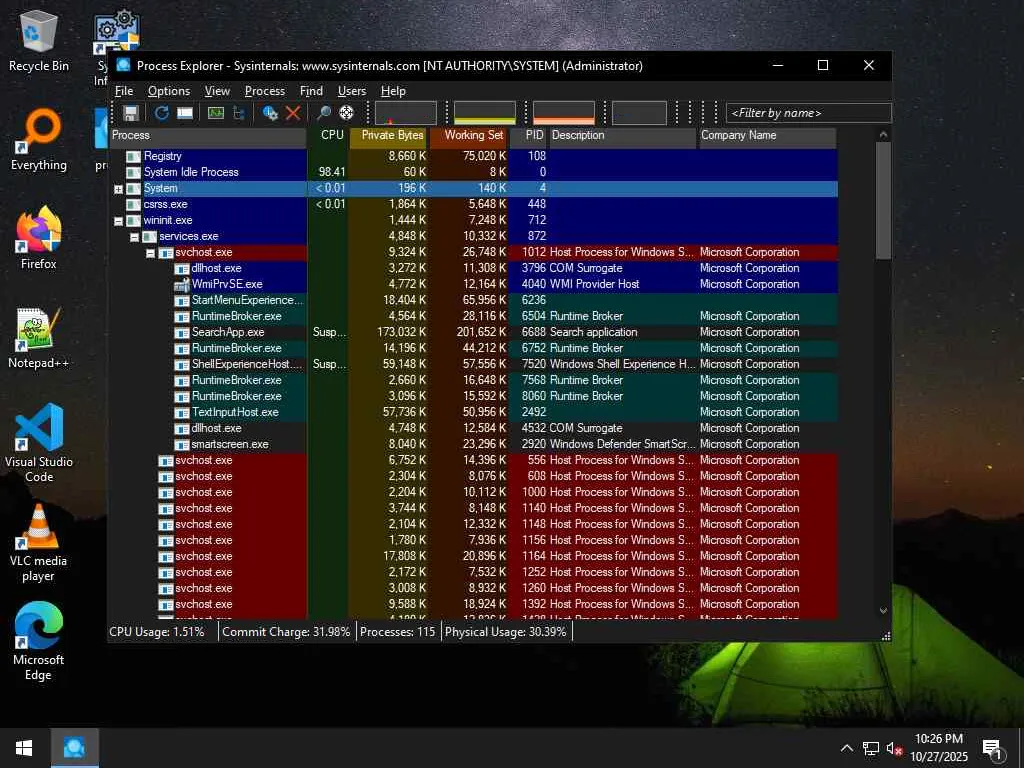Open the Process menu
The image size is (1024, 768).
point(264,91)
